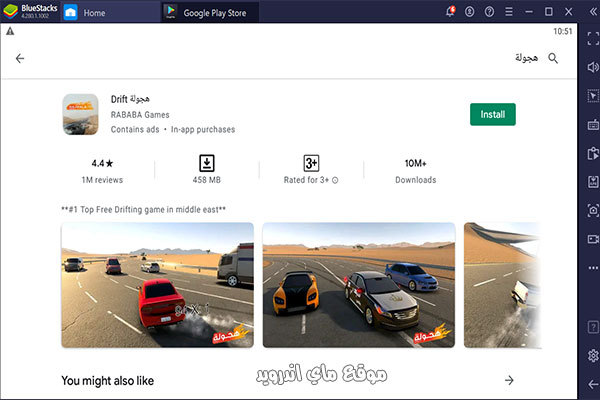Viewport: 600px width, 400px height.
Task: Go back with Play Store arrow
Action: point(20,58)
